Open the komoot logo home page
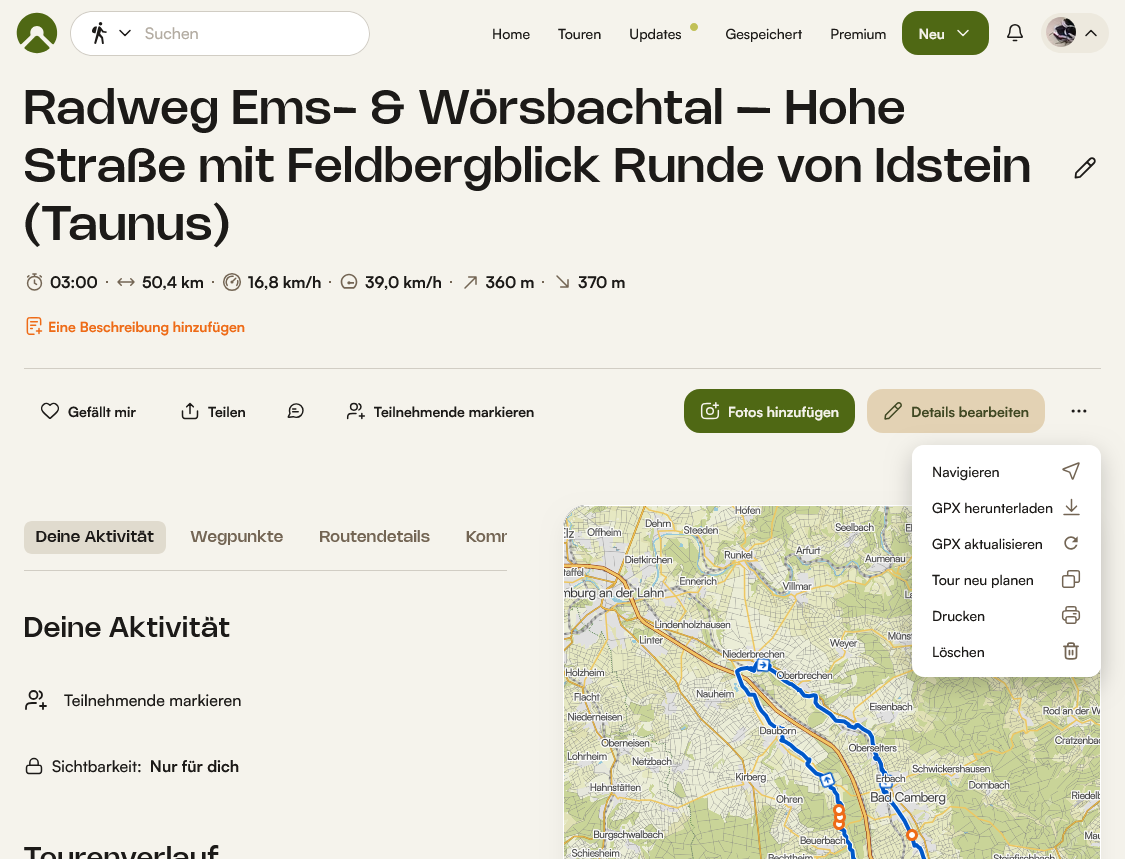The image size is (1125, 859). tap(37, 33)
